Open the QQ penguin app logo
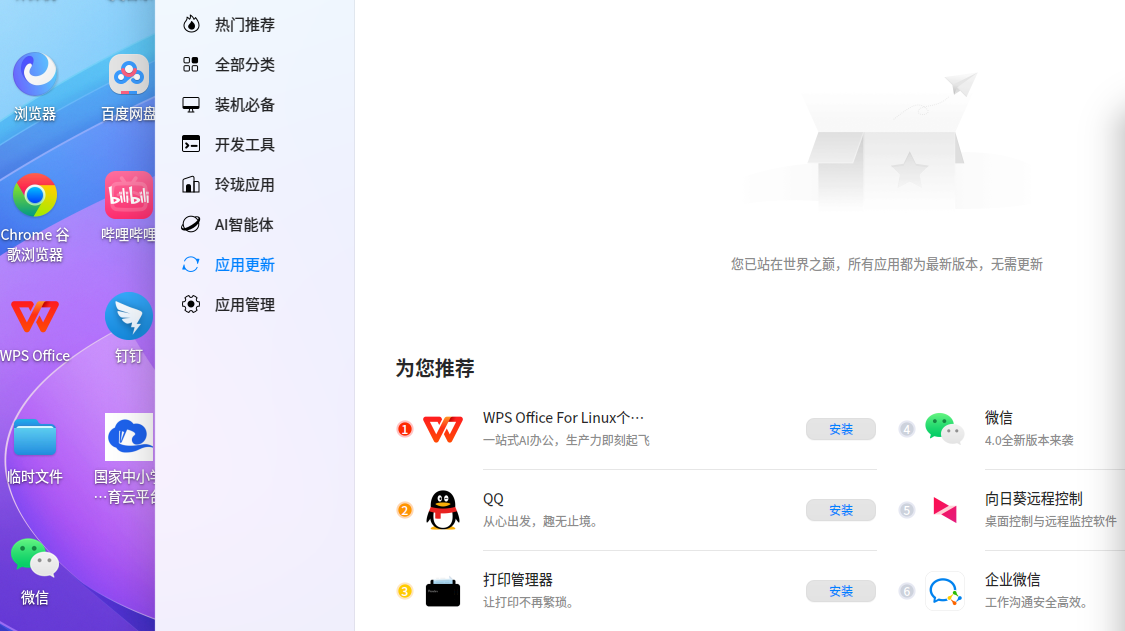This screenshot has height=631, width=1125. click(443, 510)
